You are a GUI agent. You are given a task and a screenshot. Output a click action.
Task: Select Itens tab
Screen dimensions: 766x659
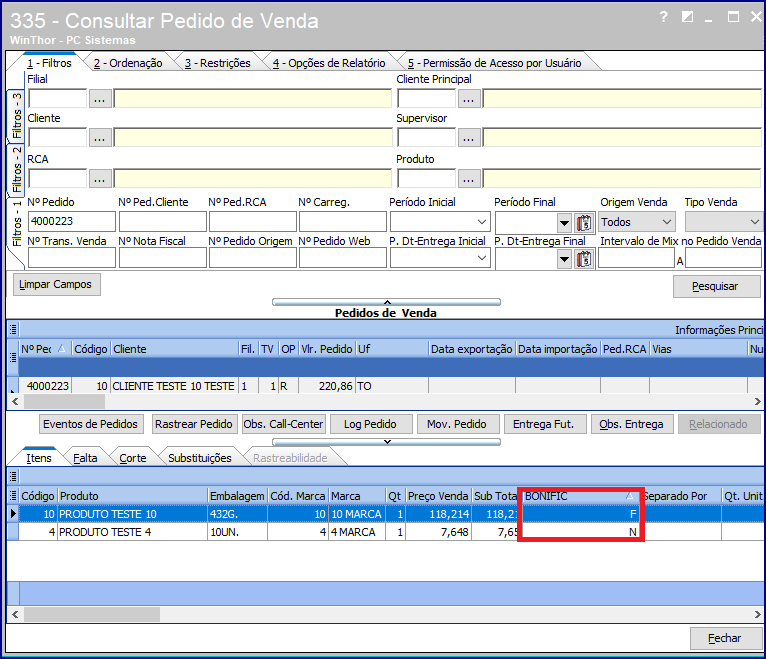coord(39,458)
